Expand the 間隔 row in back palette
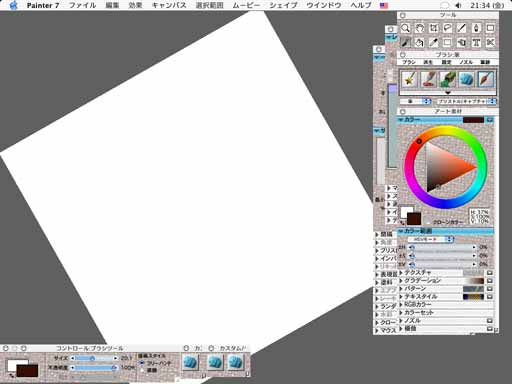512x384 pixels. [377, 235]
